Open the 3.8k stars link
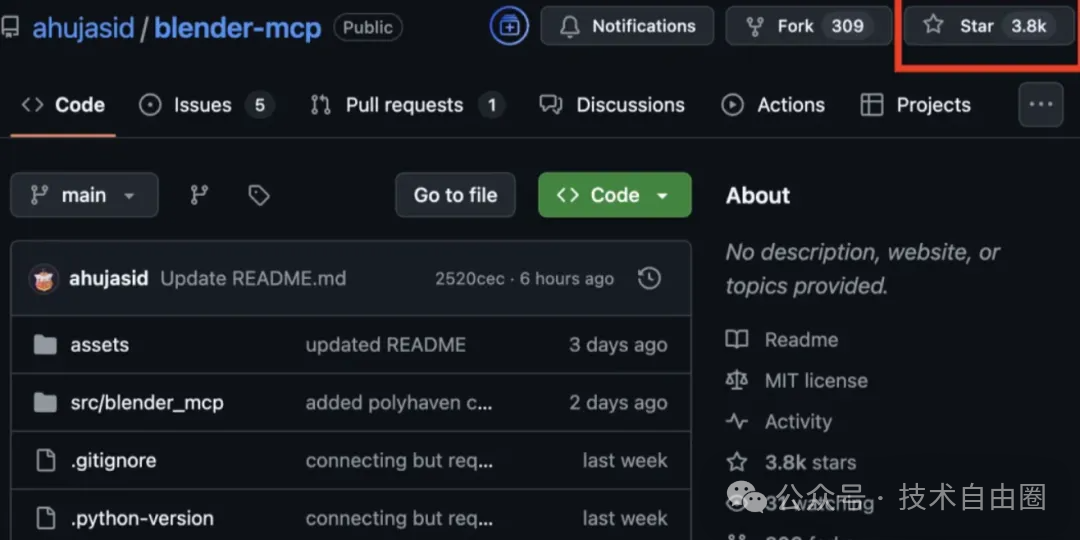Screen dimensions: 1080x540 click(x=811, y=463)
